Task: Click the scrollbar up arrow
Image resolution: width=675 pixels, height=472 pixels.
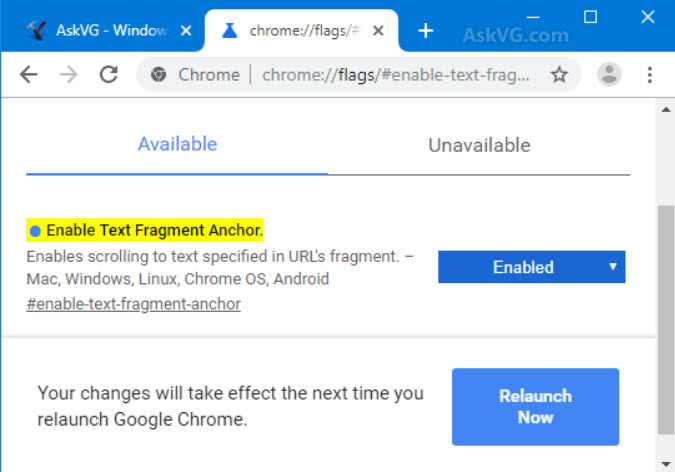Action: click(x=665, y=108)
